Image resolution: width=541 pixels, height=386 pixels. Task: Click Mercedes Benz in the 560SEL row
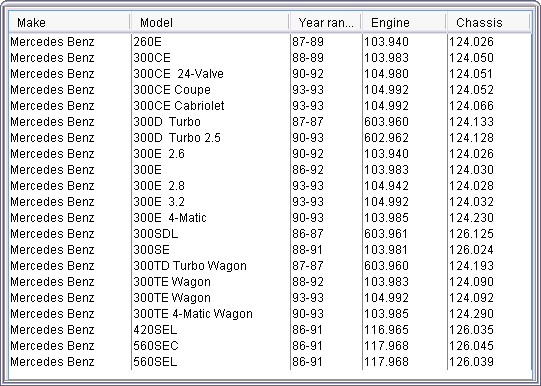[x=52, y=362]
